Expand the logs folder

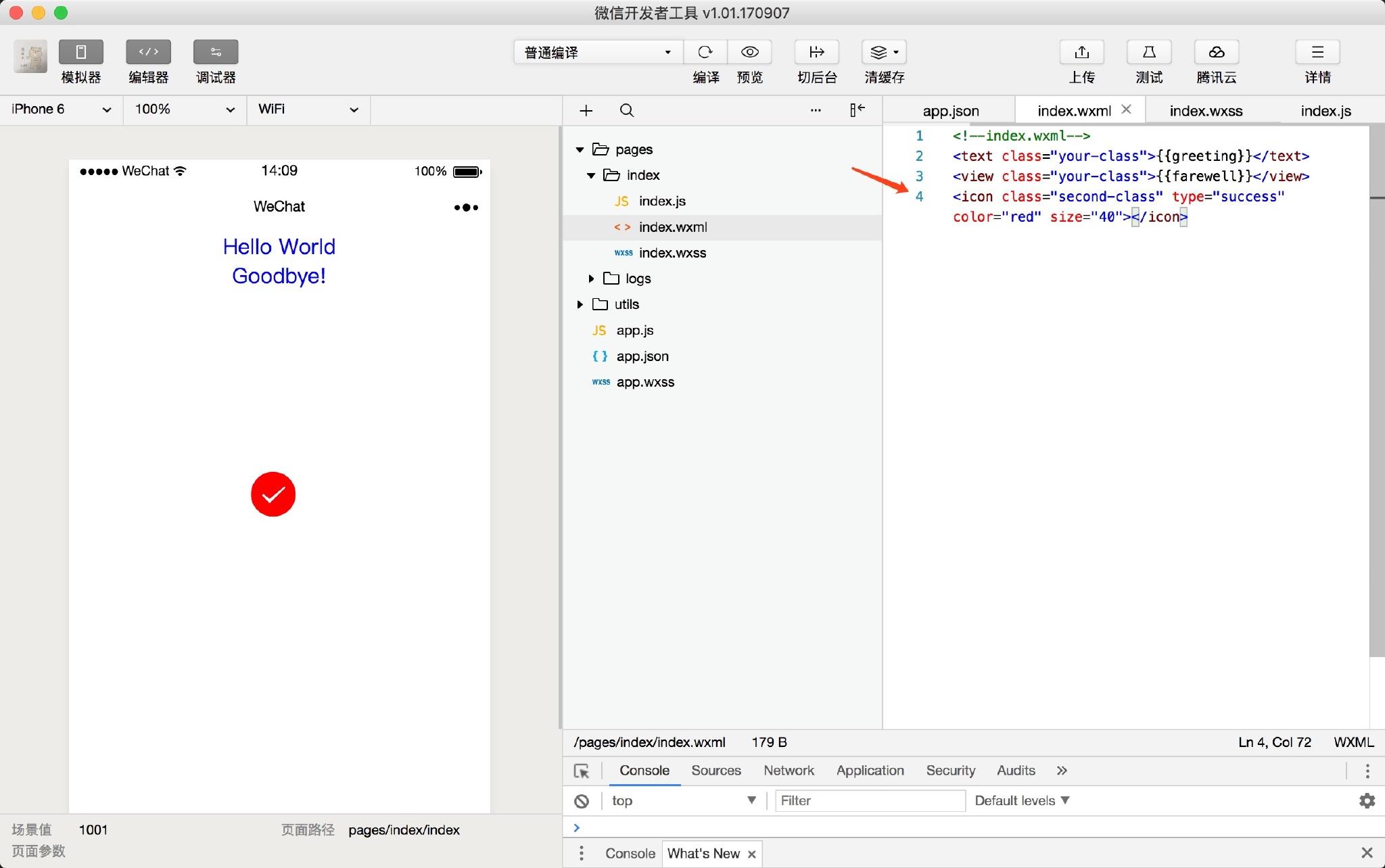(x=591, y=279)
